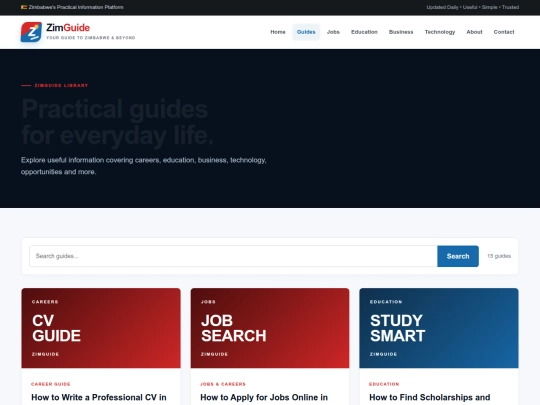This screenshot has height=405, width=540.
Task: Navigate to the Business page
Action: [401, 32]
